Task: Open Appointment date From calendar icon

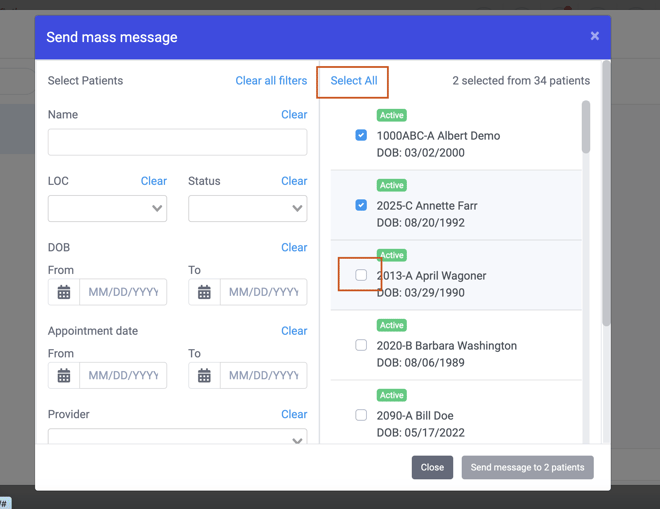Action: 64,375
